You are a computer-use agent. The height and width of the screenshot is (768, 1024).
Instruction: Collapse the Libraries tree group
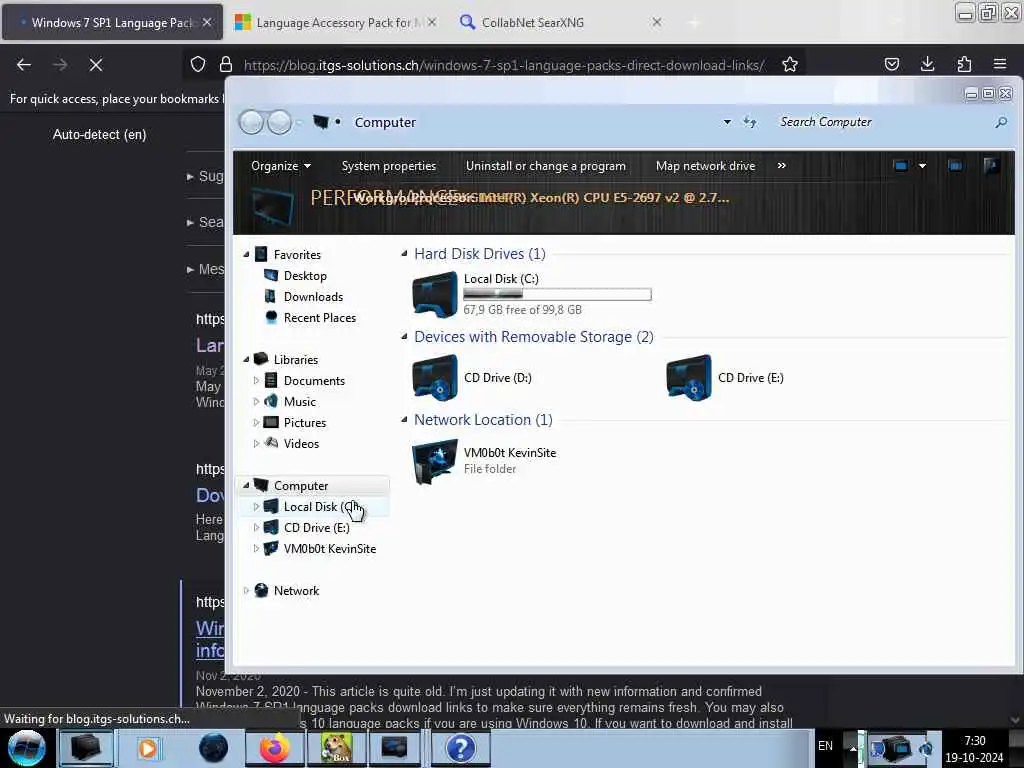pyautogui.click(x=246, y=359)
